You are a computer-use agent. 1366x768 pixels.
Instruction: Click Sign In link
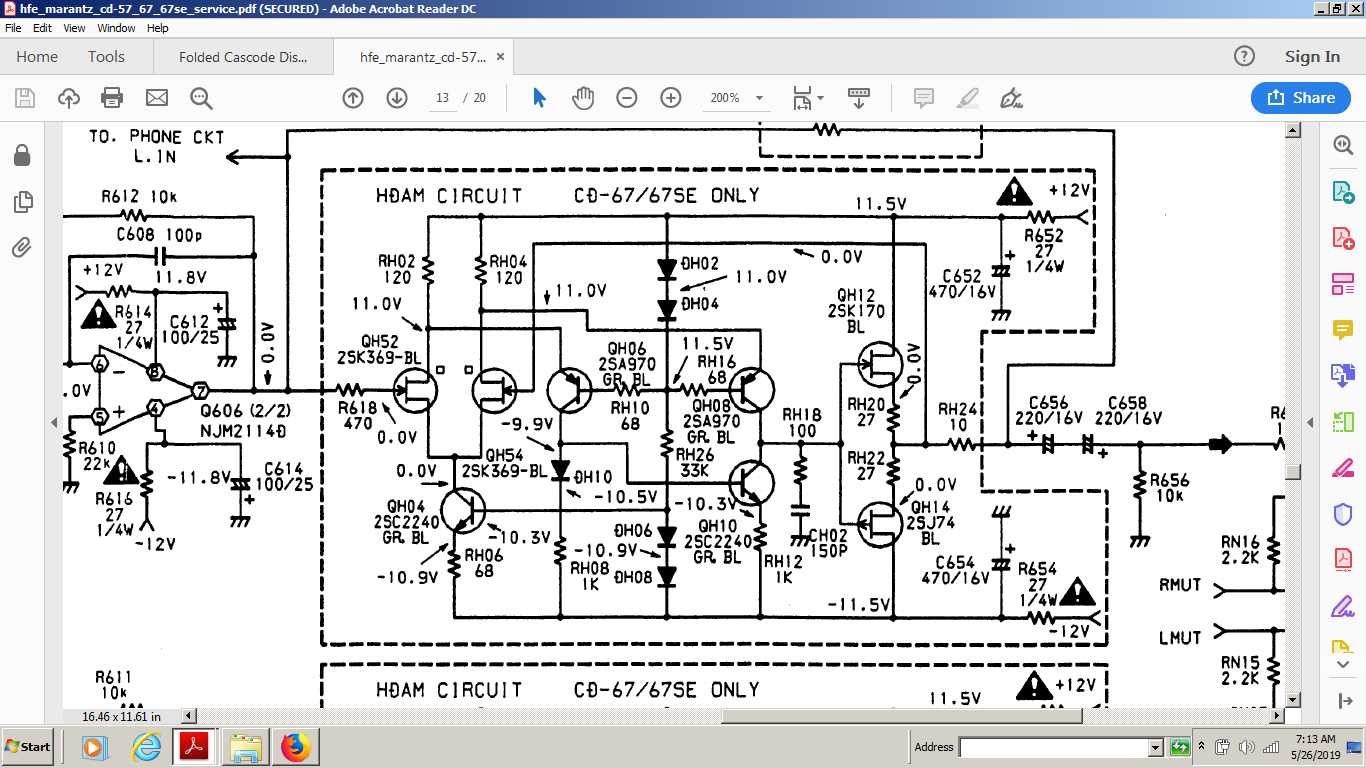pos(1312,57)
